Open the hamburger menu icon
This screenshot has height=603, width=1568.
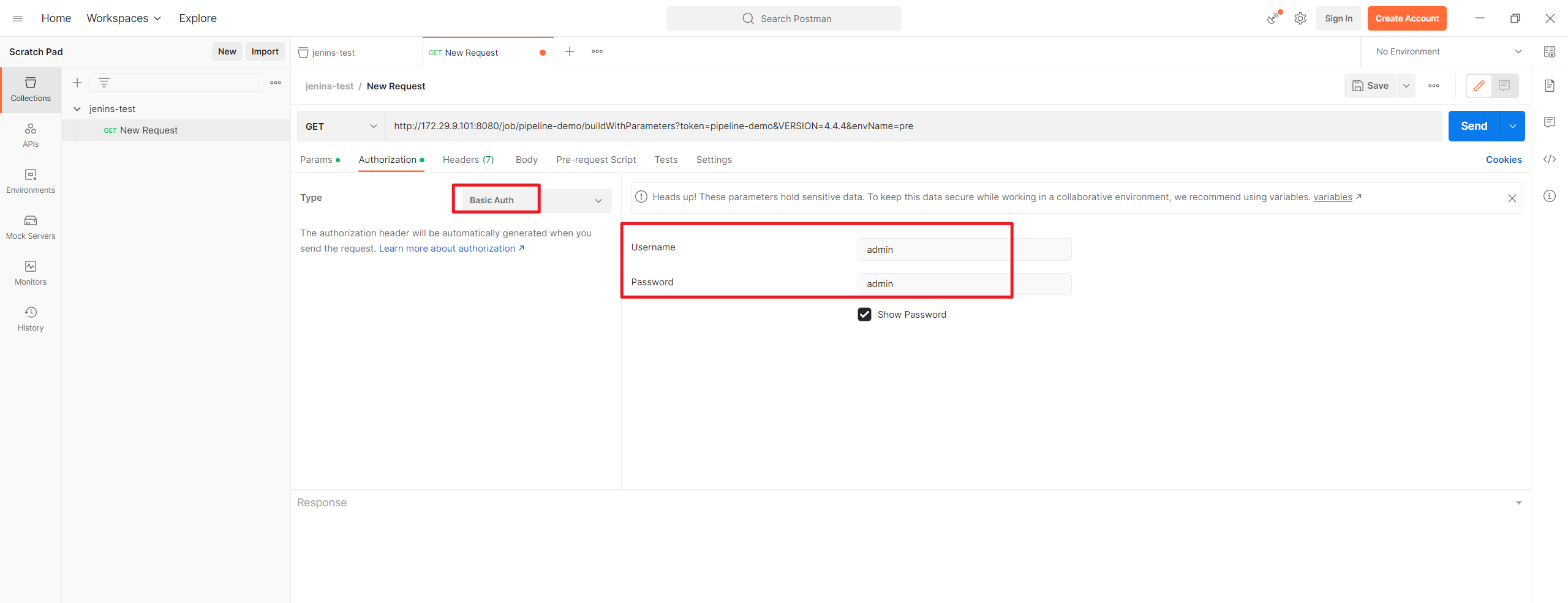coord(18,18)
